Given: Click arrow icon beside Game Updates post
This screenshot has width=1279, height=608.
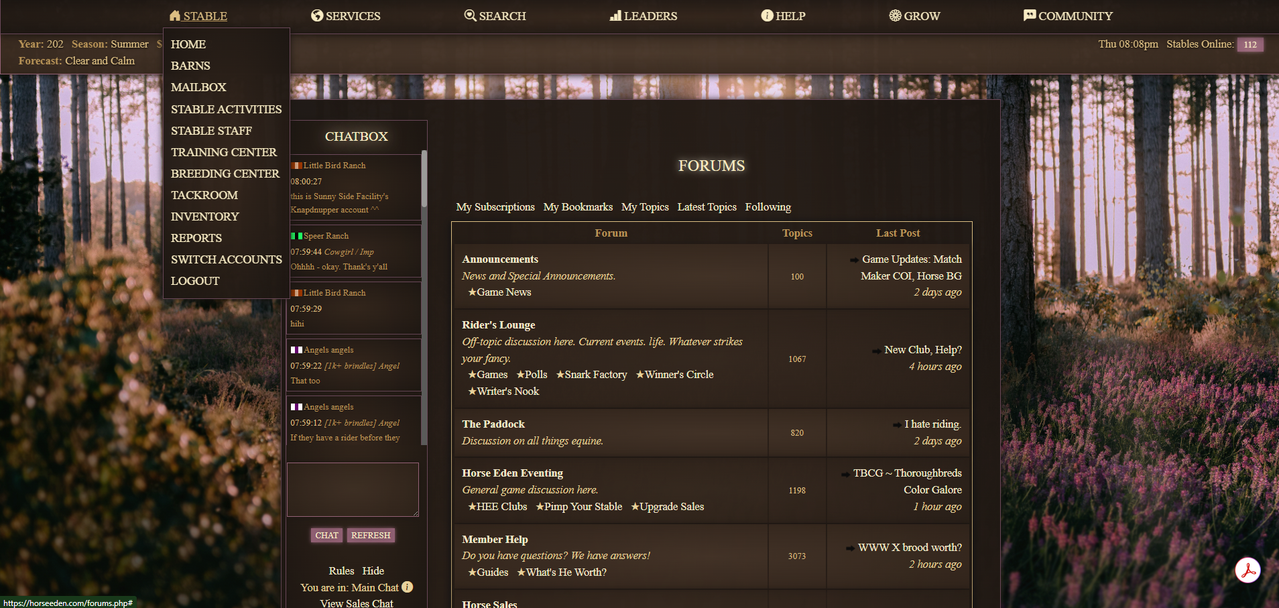Looking at the screenshot, I should (854, 260).
